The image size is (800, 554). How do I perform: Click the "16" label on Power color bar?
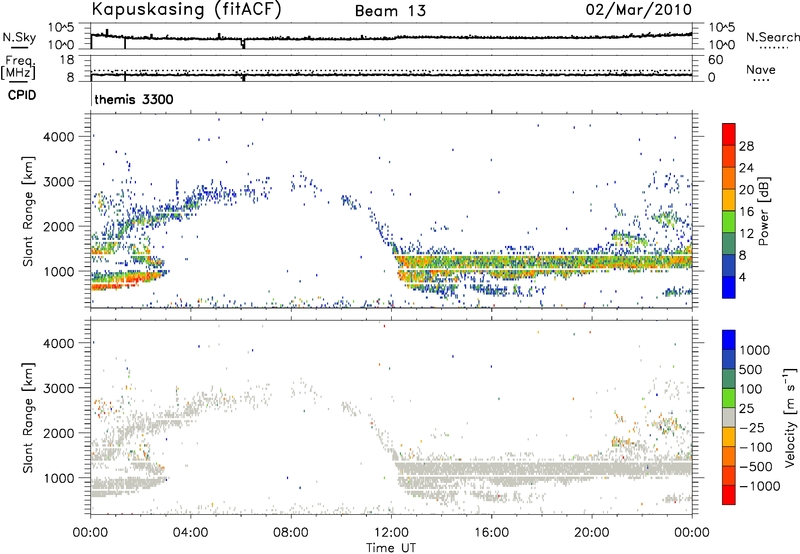click(x=746, y=212)
